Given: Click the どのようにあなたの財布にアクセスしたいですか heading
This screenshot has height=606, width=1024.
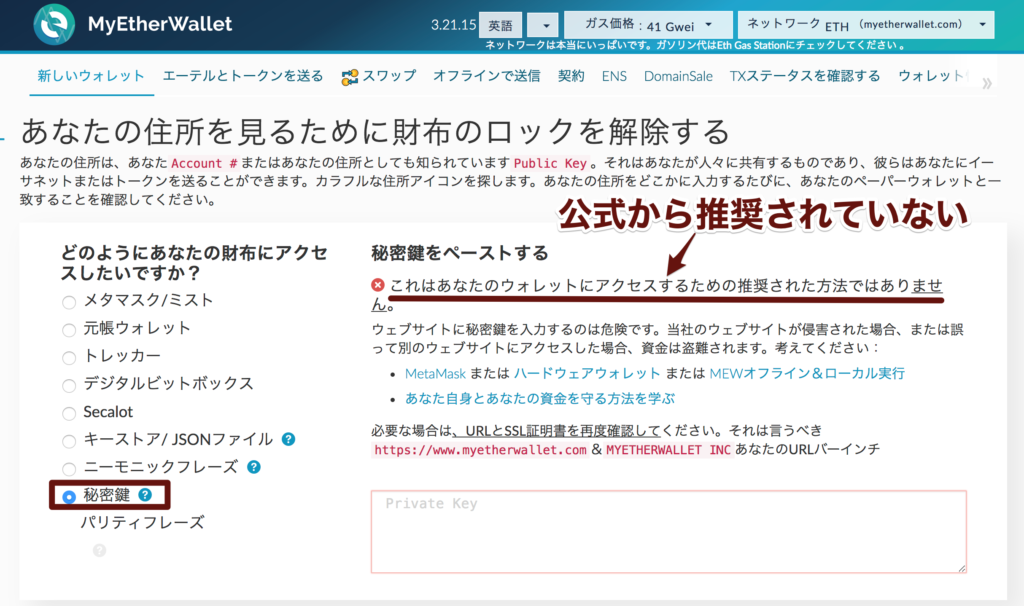Looking at the screenshot, I should (x=194, y=263).
